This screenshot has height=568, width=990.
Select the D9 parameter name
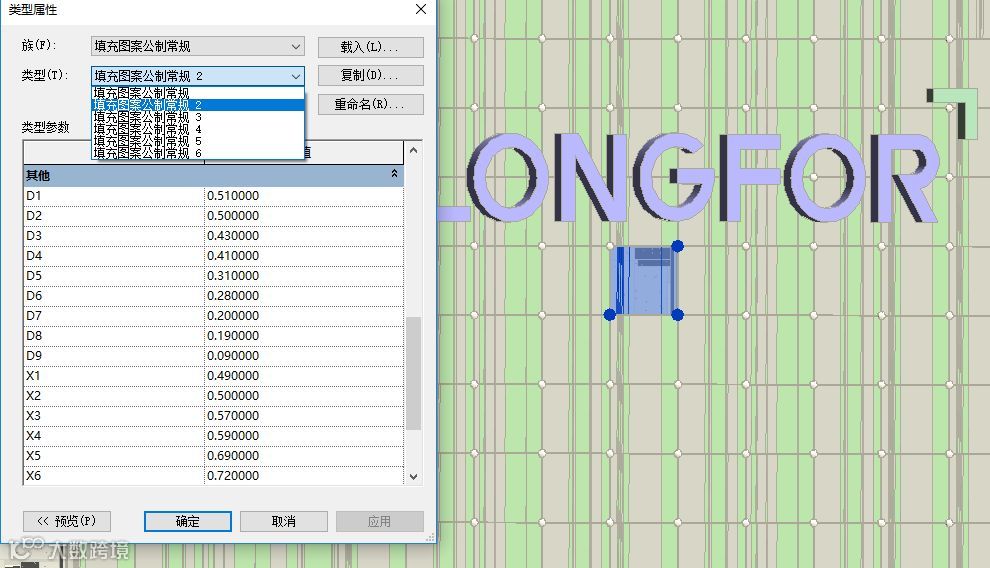pos(114,356)
